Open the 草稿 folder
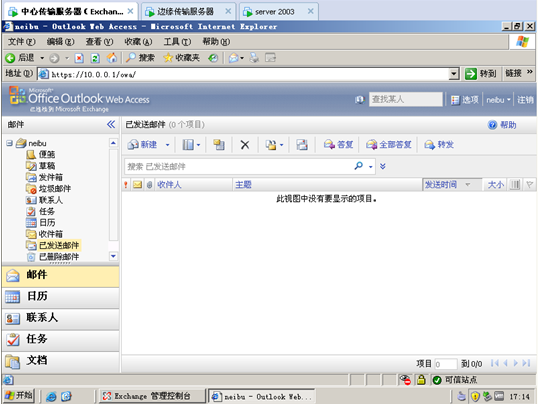The width and height of the screenshot is (538, 404). pos(40,166)
